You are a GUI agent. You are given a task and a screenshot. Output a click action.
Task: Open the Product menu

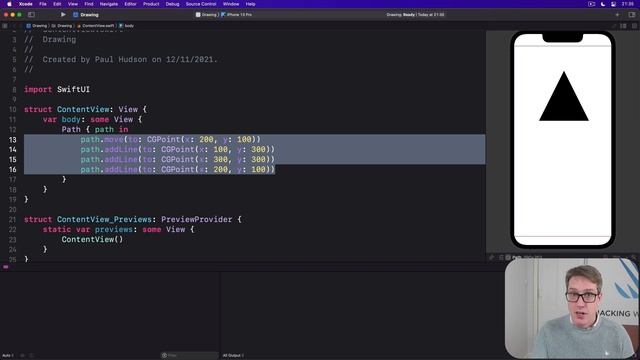pos(151,4)
